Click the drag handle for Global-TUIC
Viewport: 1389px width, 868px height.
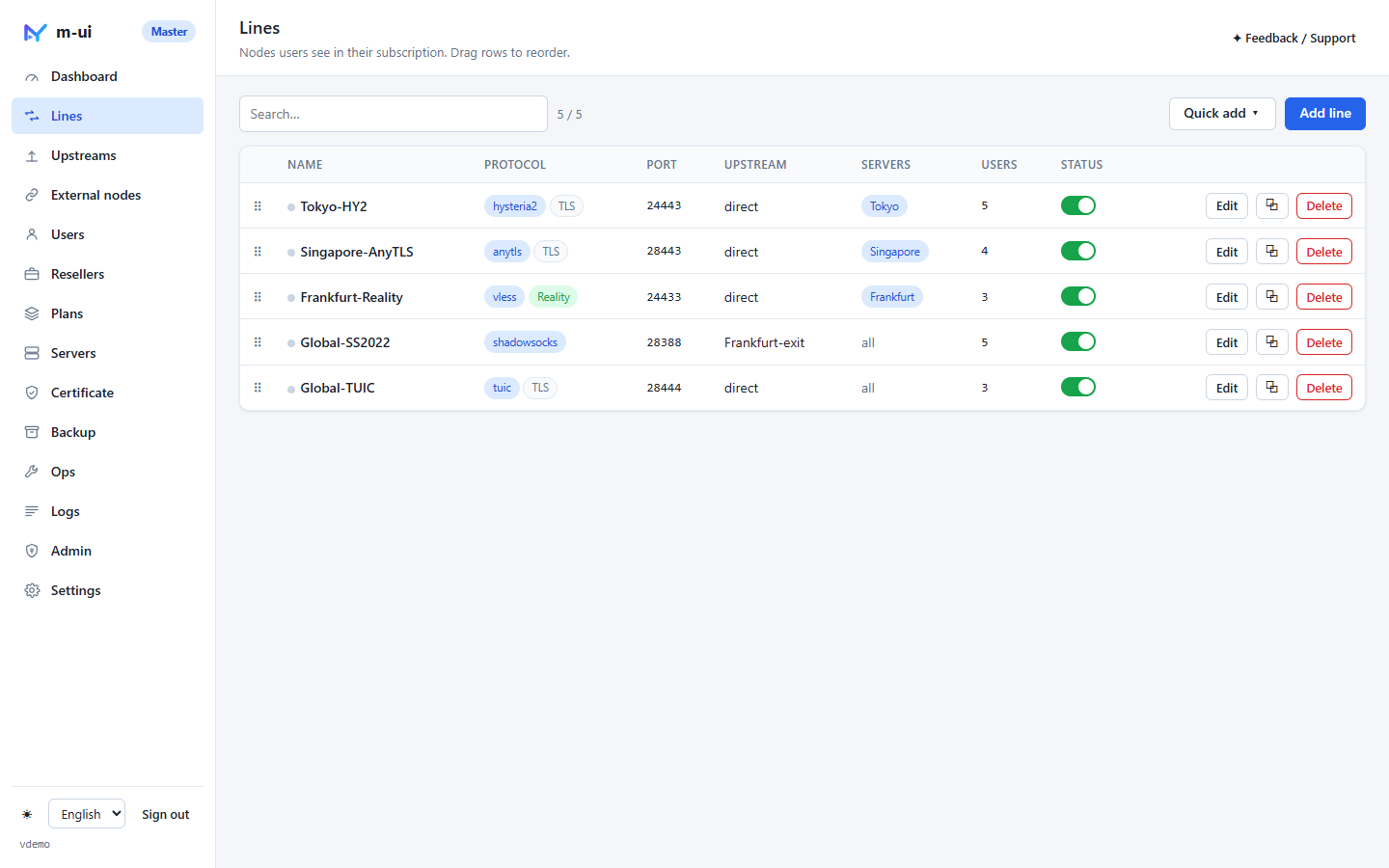pyautogui.click(x=258, y=387)
